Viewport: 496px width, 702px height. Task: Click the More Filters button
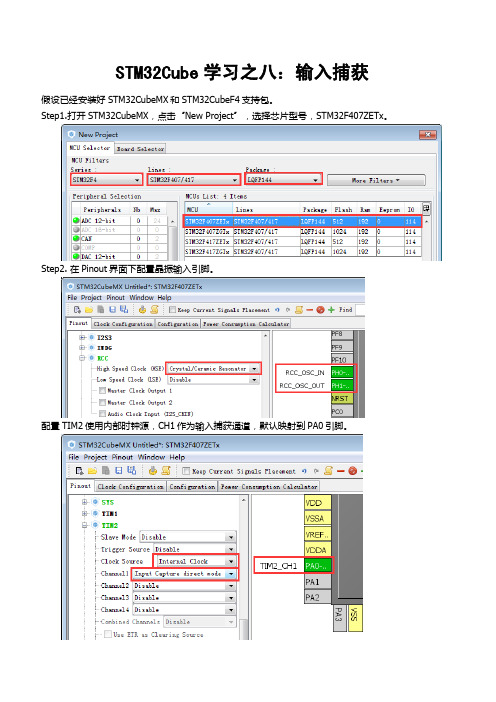click(376, 180)
